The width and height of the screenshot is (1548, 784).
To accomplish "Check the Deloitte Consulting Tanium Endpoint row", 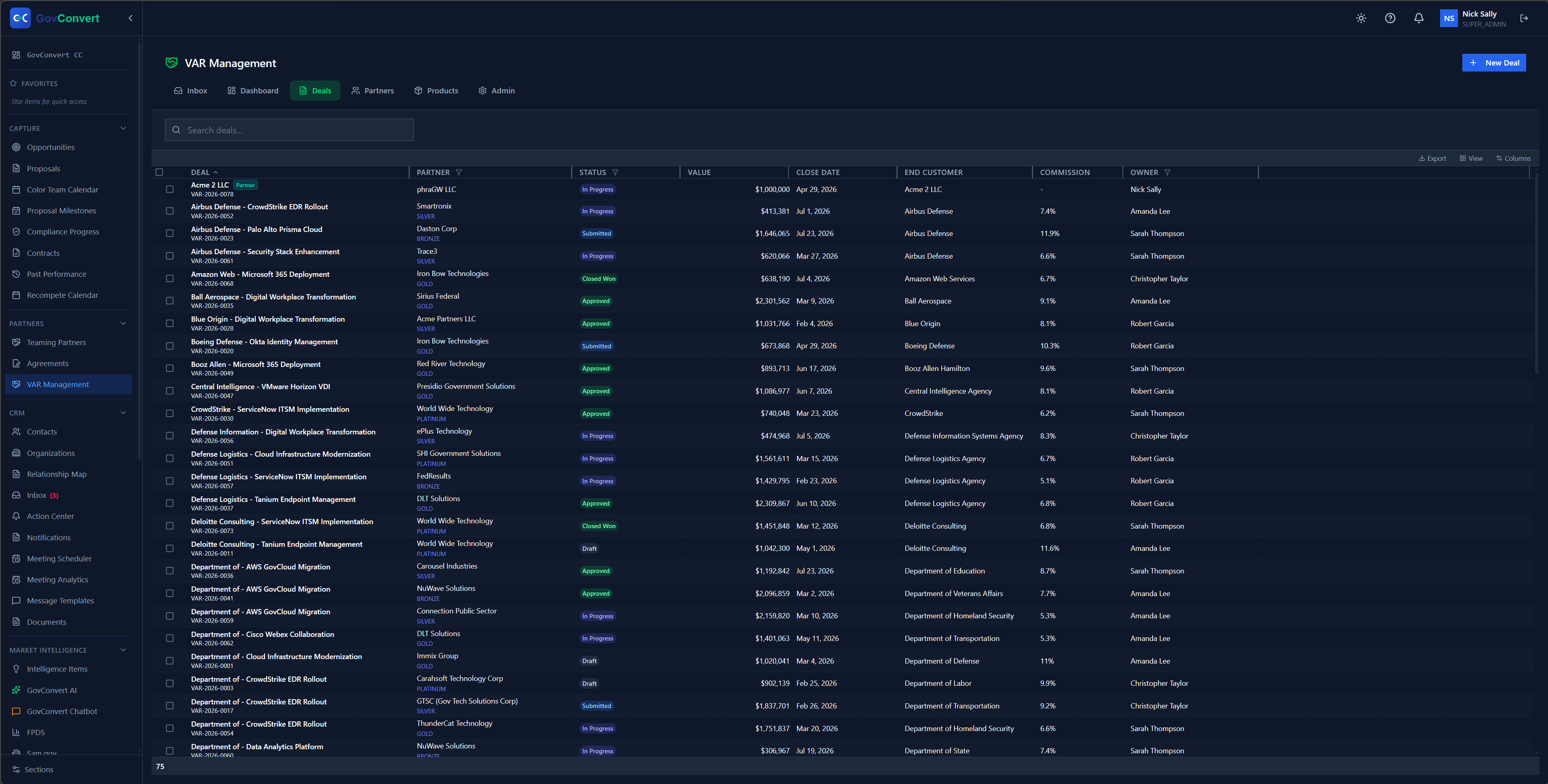I will point(169,548).
